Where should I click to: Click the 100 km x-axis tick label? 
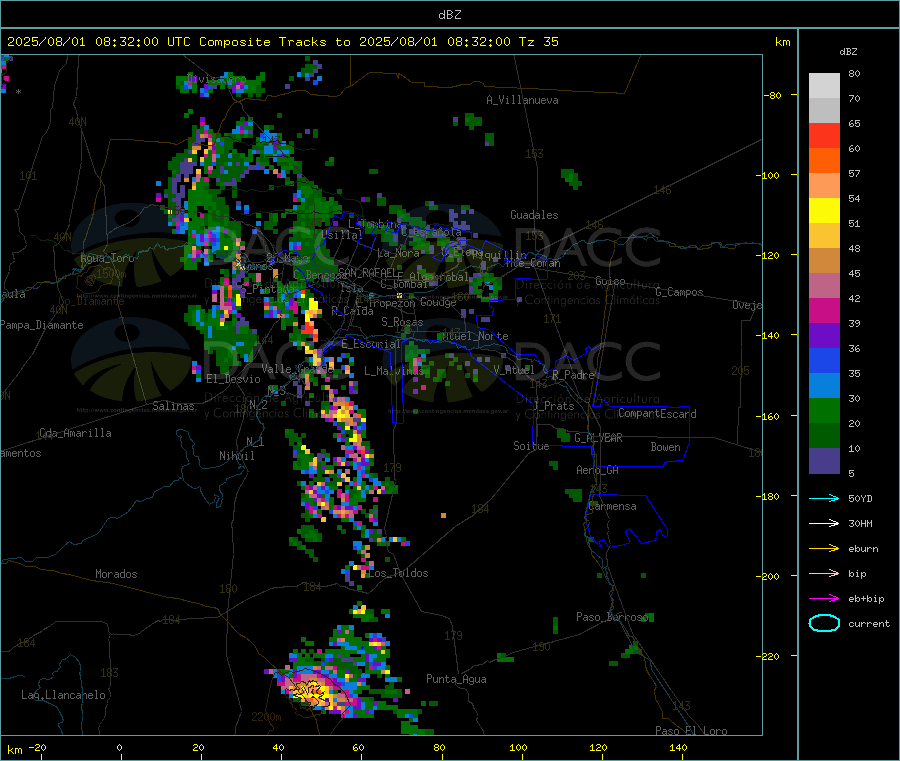point(518,747)
